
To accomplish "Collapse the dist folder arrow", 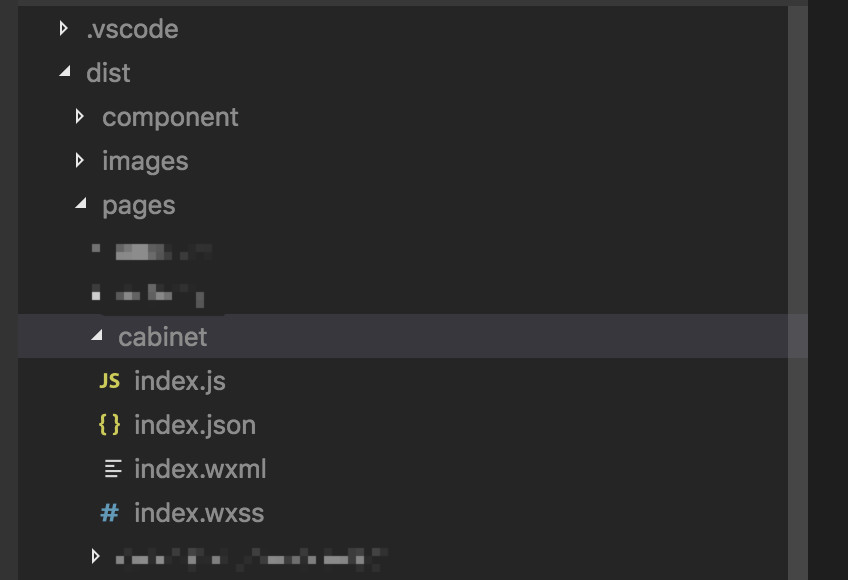I will click(65, 71).
